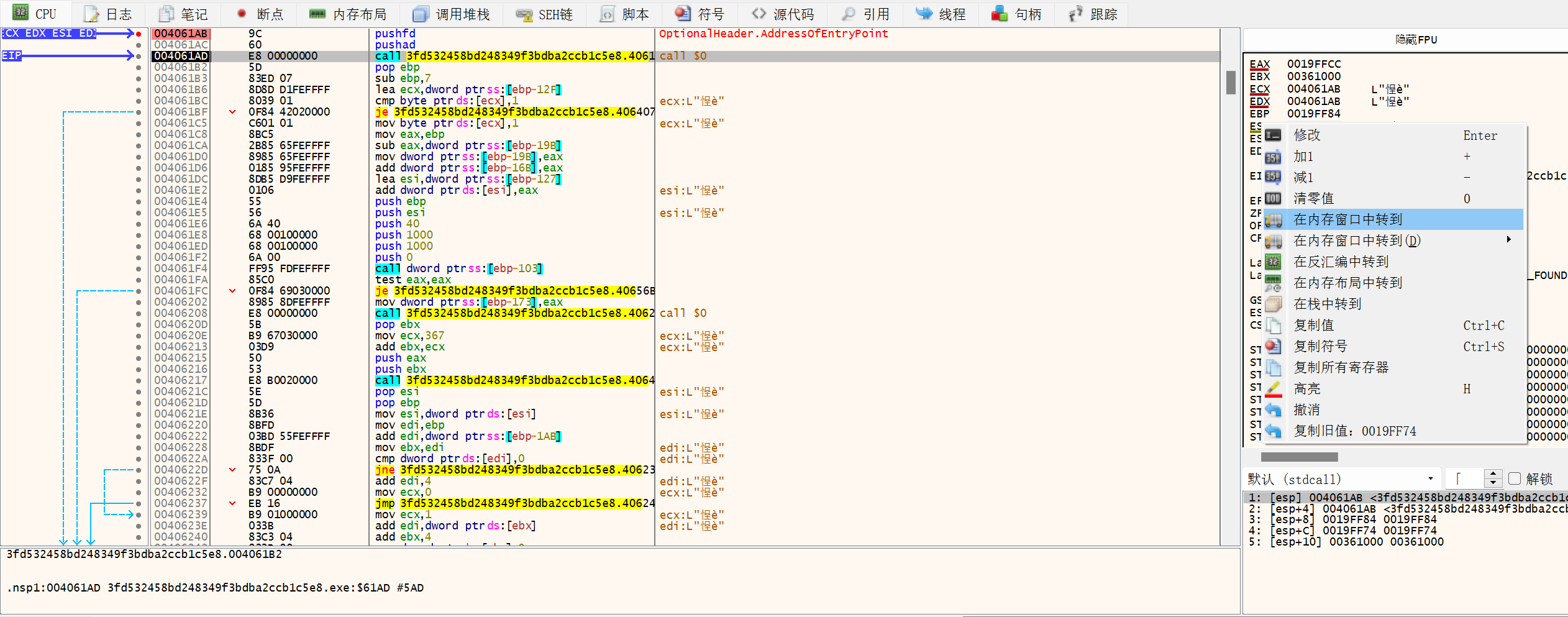The width and height of the screenshot is (1568, 617).
Task: Click the vertical scrollbar thumb of the disassembly
Action: 1231,83
